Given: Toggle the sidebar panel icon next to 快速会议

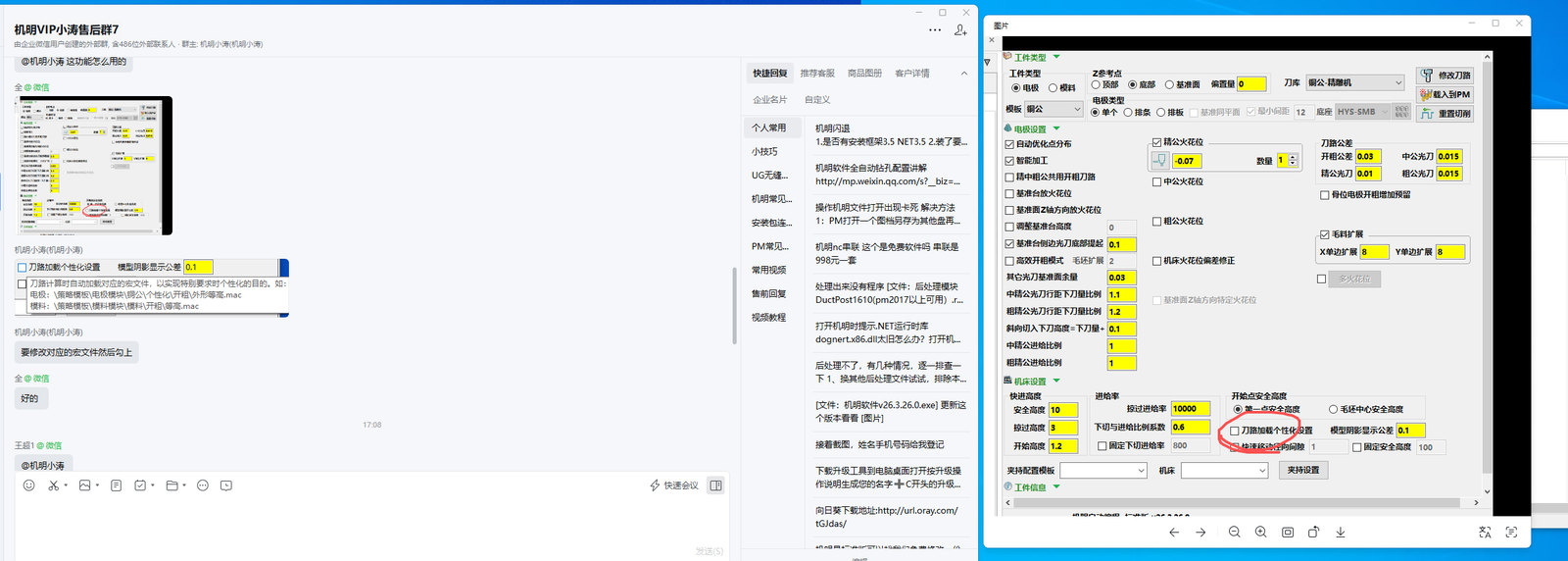Looking at the screenshot, I should (715, 485).
